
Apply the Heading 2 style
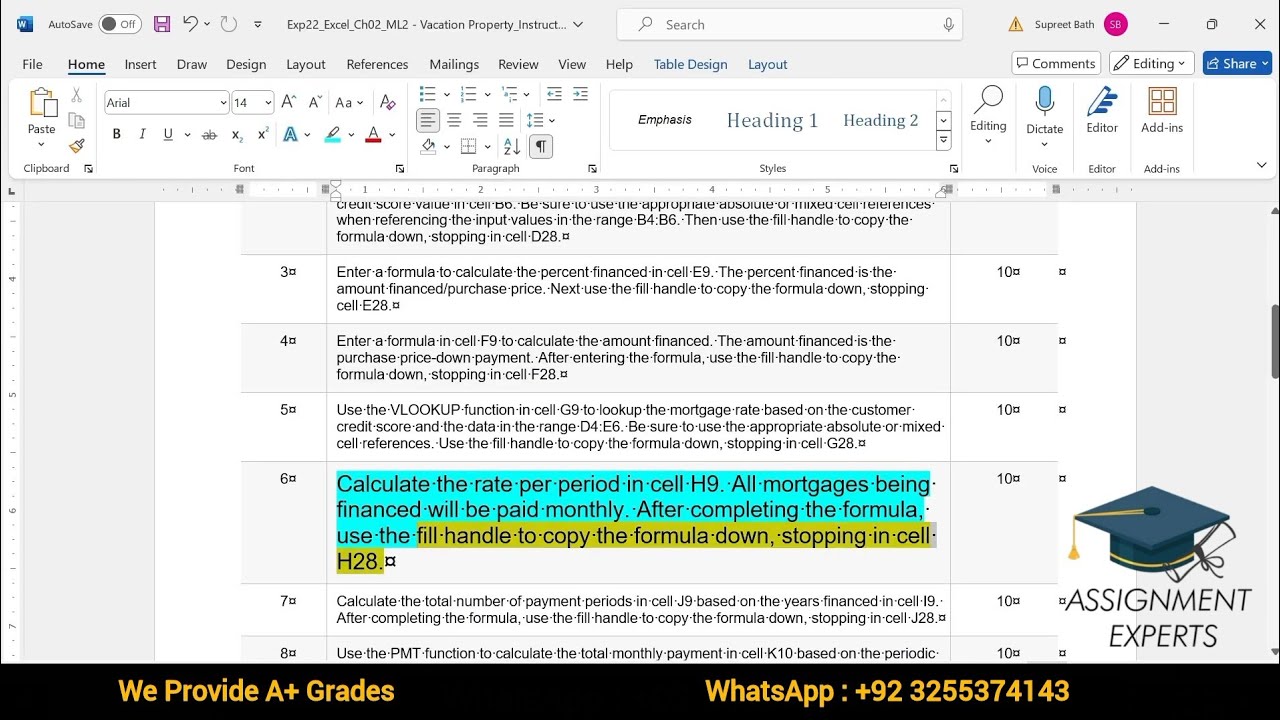click(880, 120)
